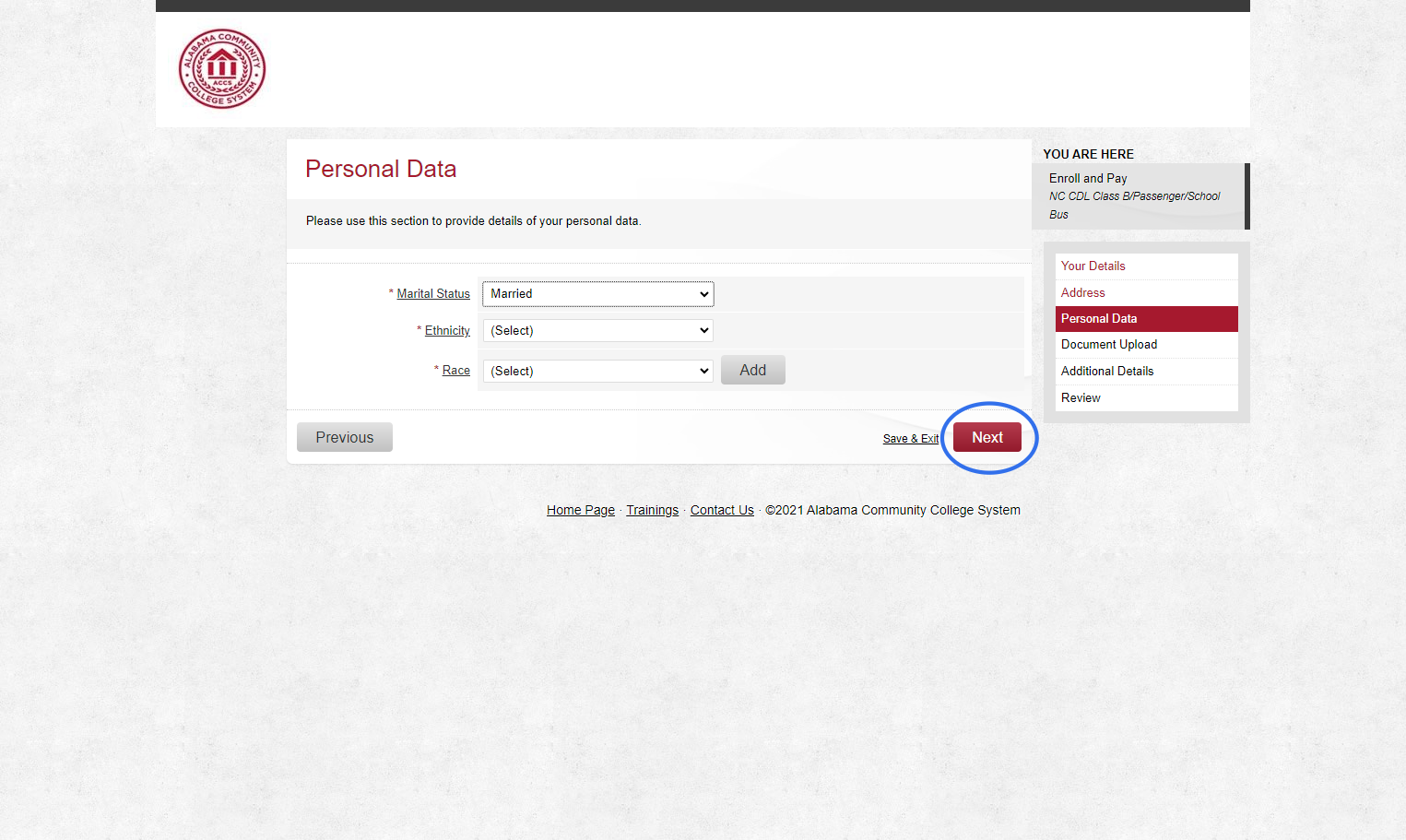
Task: Select Personal Data step in sidebar
Action: [x=1147, y=319]
